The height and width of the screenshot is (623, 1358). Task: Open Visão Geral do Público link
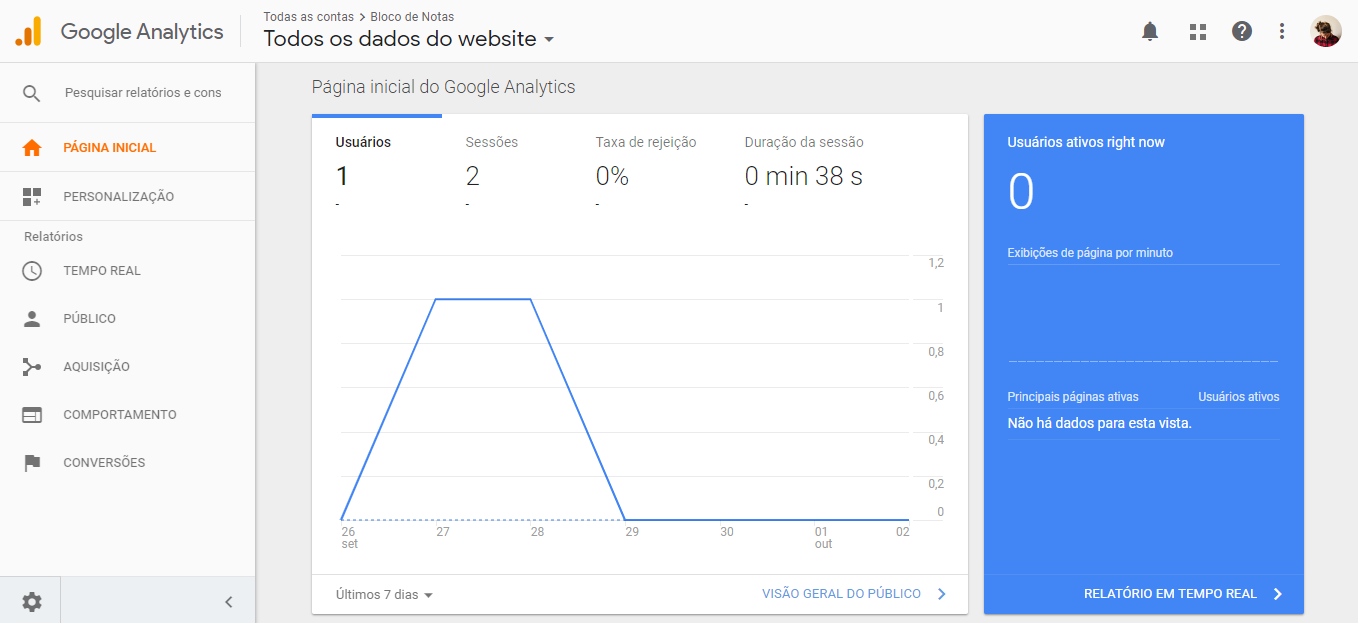tap(843, 593)
